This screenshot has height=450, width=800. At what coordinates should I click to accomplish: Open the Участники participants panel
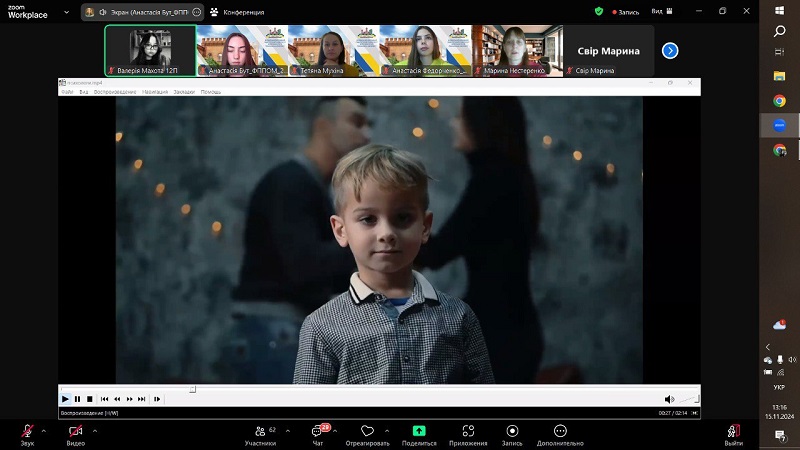(261, 435)
